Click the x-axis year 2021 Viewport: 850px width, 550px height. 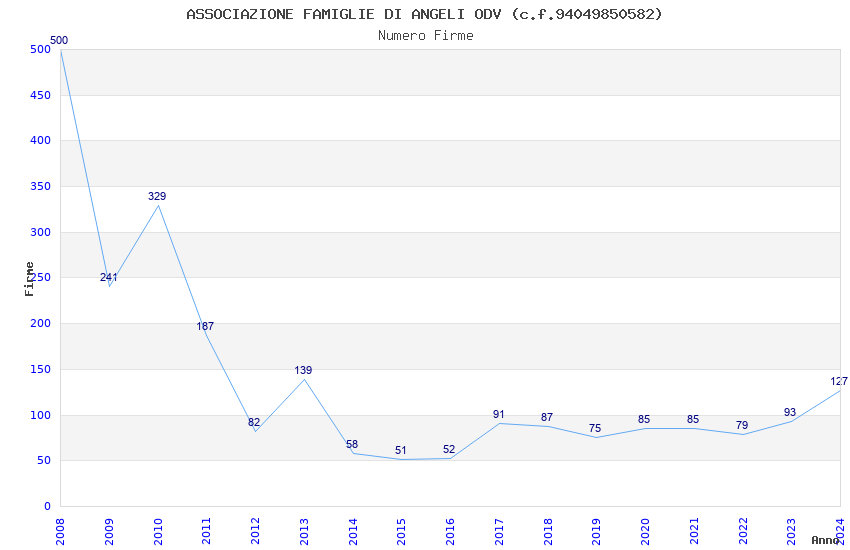(x=694, y=531)
